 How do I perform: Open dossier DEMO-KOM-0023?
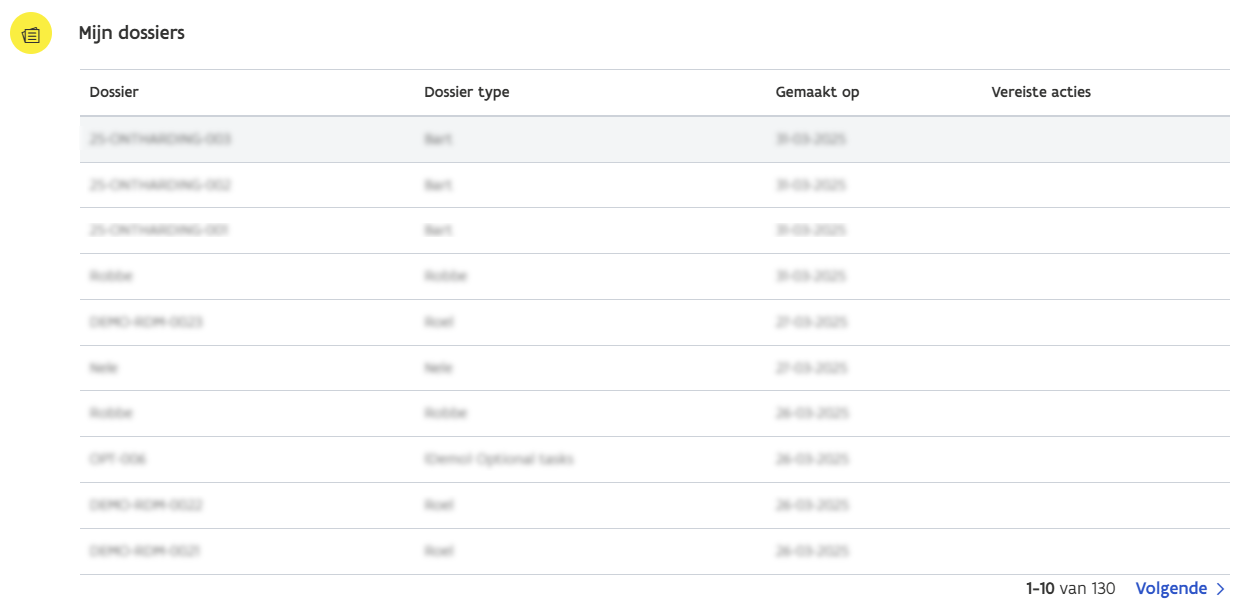pyautogui.click(x=146, y=322)
